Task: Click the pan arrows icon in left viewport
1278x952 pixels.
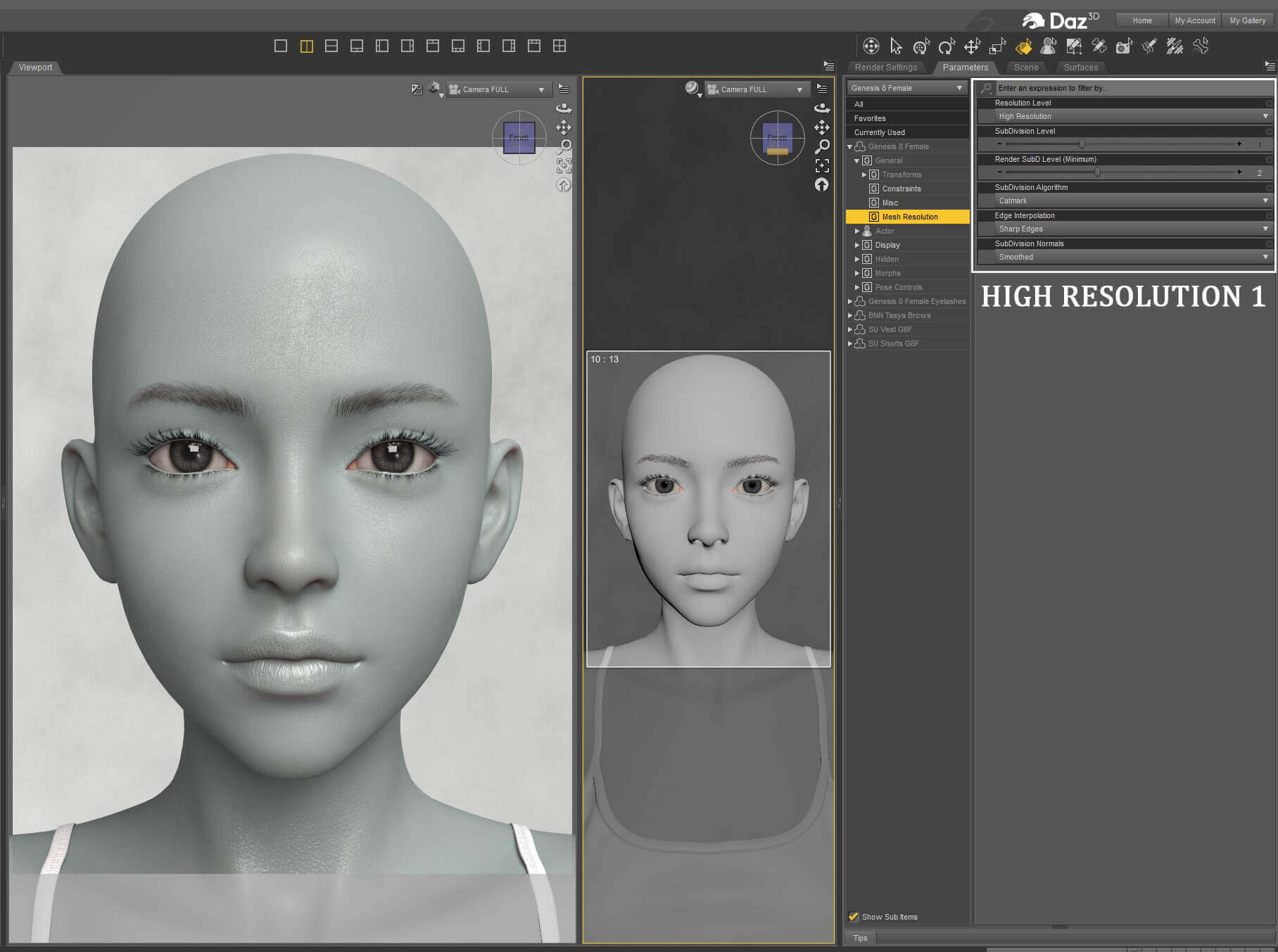Action: click(564, 127)
